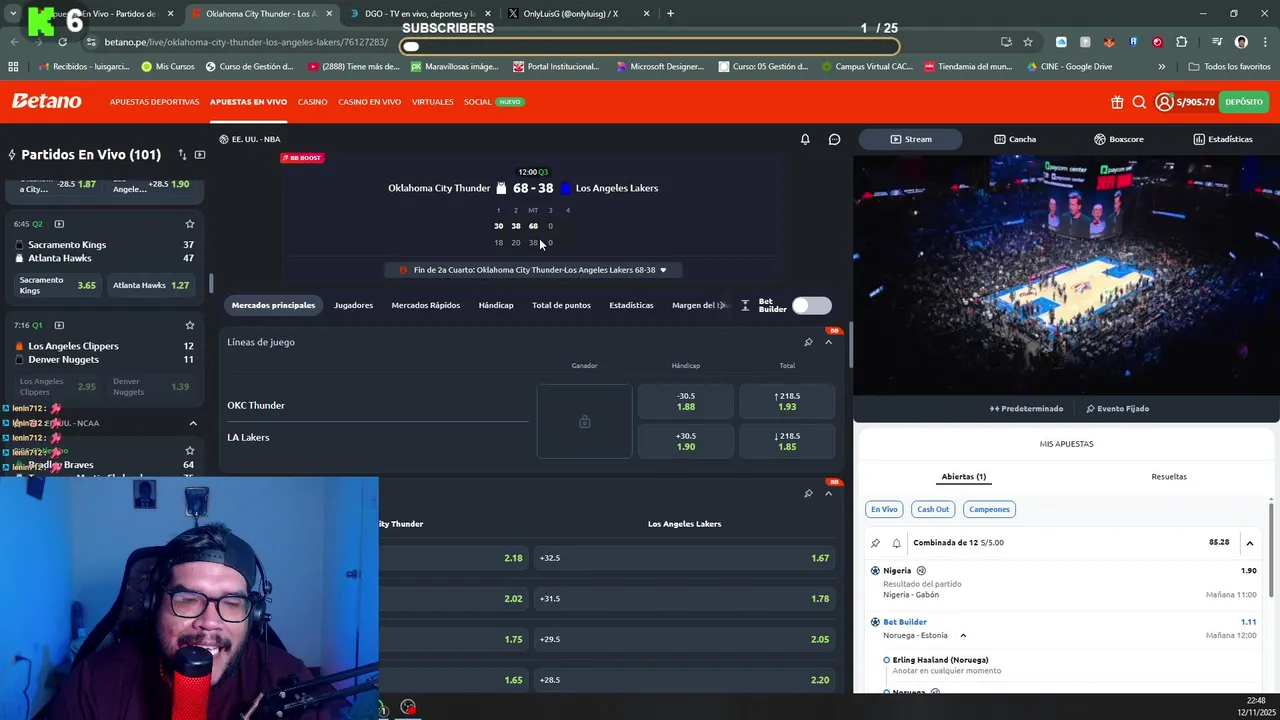Collapse the EE. UU. - NCAA group

193,423
